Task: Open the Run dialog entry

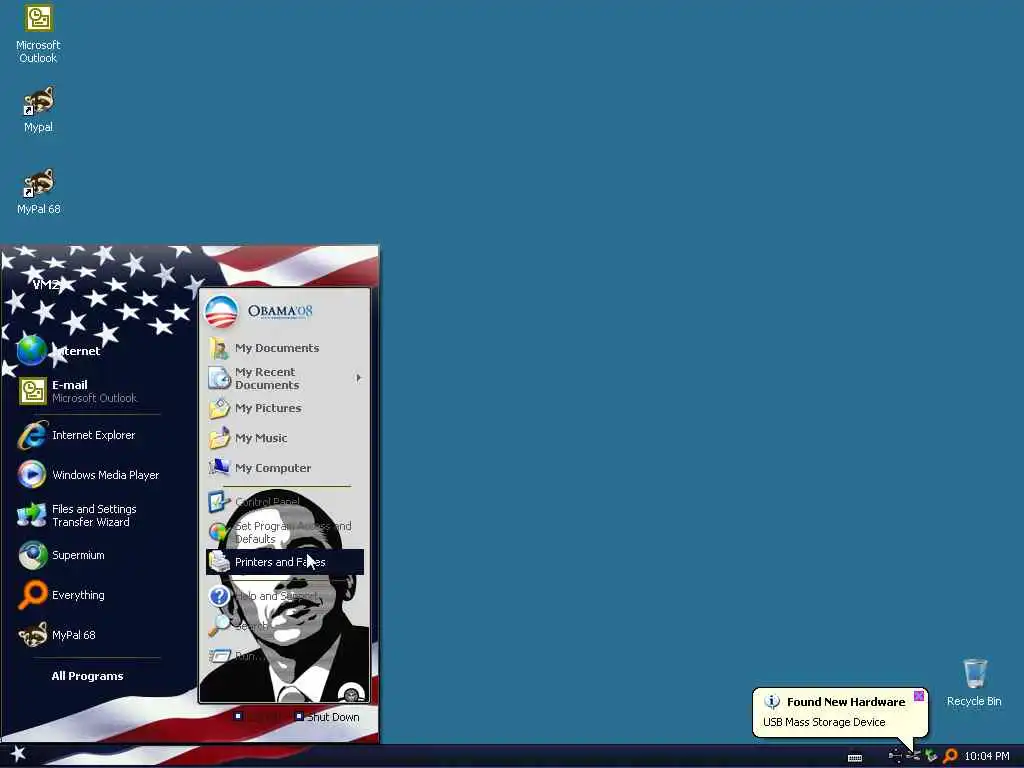Action: [285, 656]
